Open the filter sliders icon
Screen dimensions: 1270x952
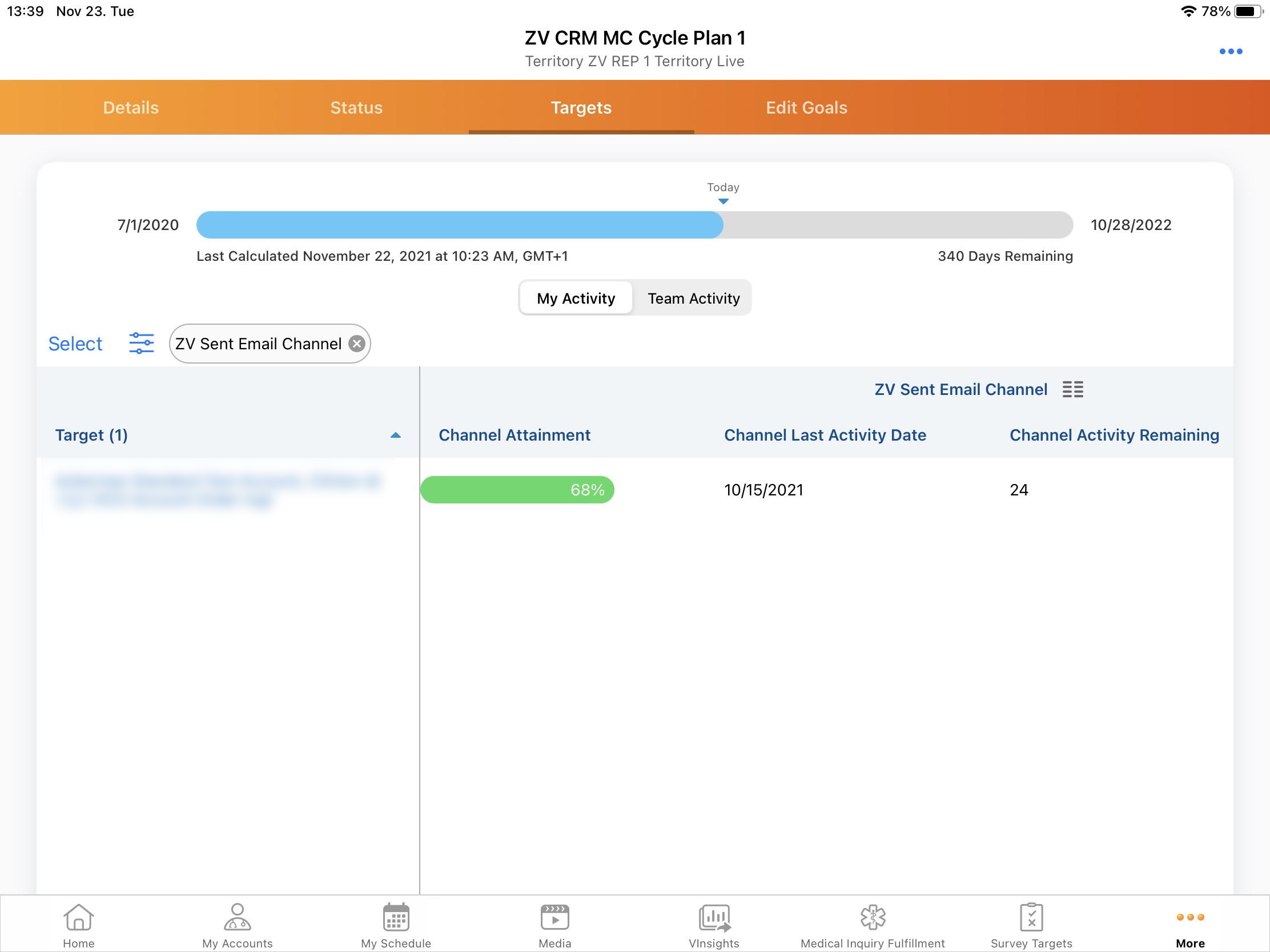(141, 343)
